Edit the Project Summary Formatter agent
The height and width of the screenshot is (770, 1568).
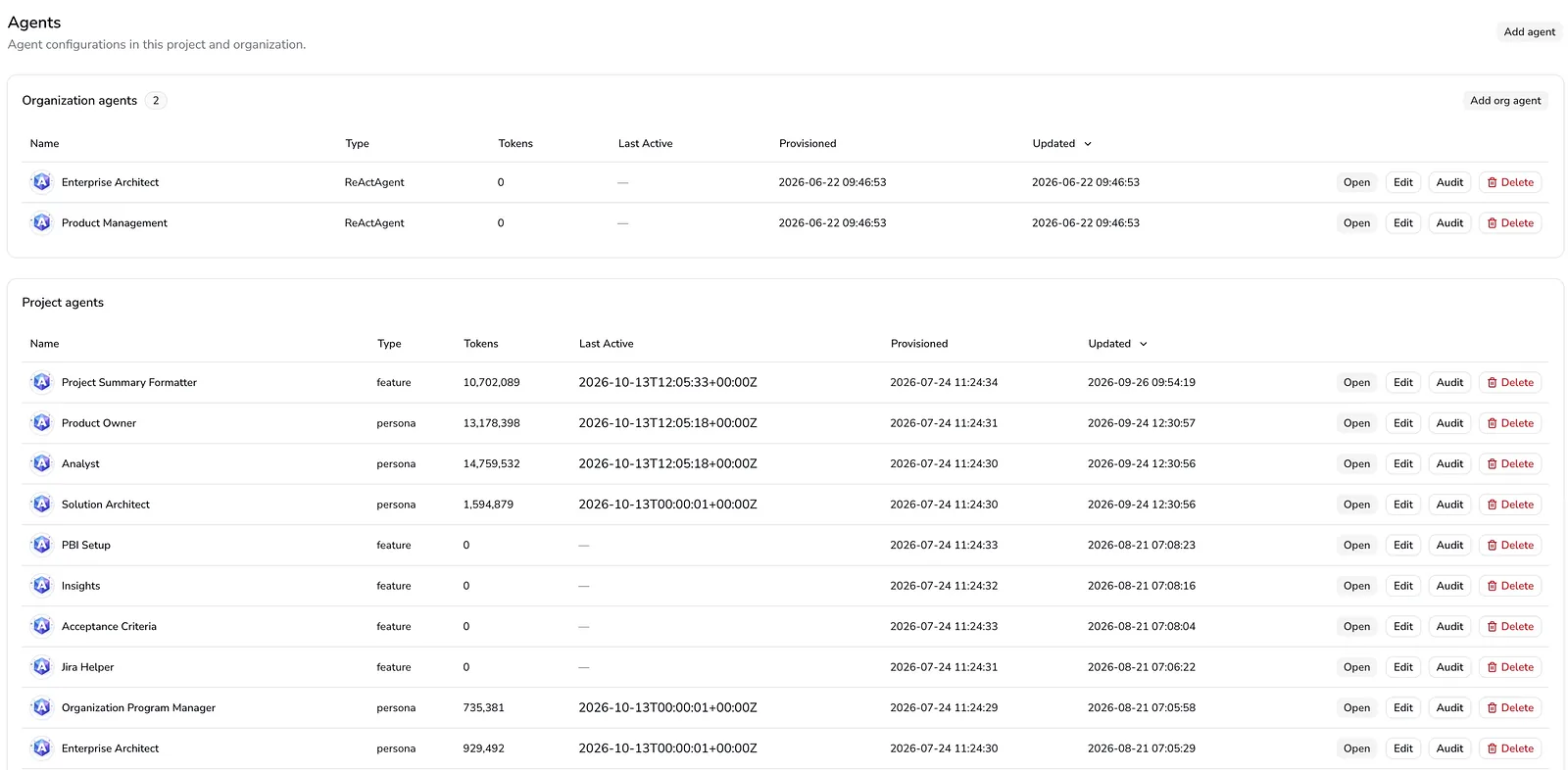tap(1403, 382)
